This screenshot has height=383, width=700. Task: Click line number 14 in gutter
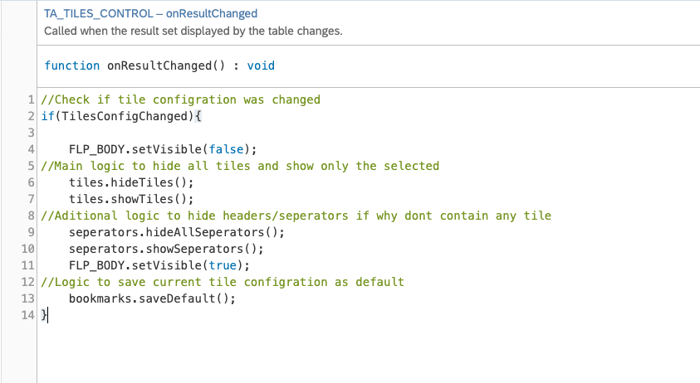click(28, 315)
